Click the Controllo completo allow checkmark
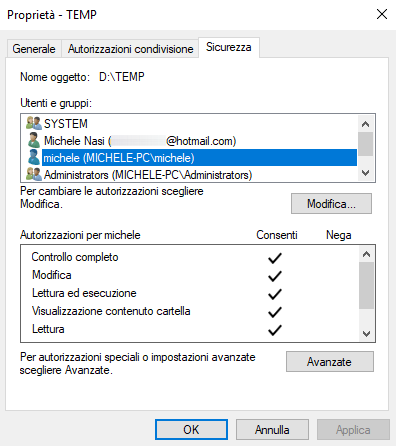Screen dimensions: 396x446 [275, 258]
